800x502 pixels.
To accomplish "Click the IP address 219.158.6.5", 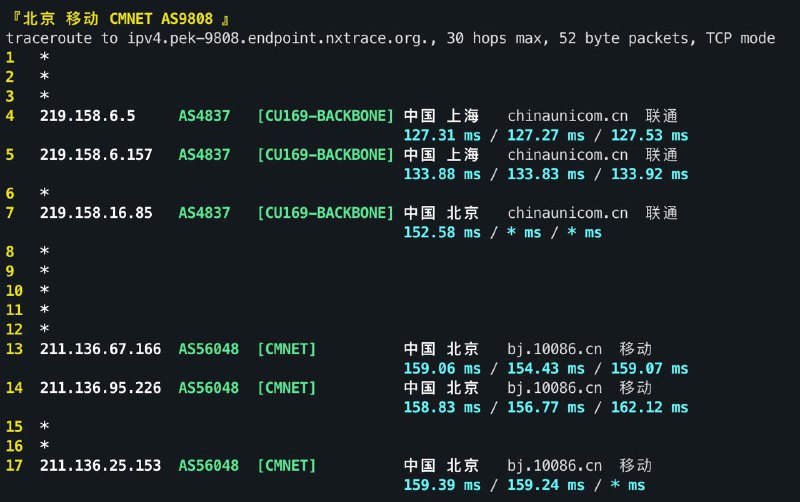I will [88, 116].
